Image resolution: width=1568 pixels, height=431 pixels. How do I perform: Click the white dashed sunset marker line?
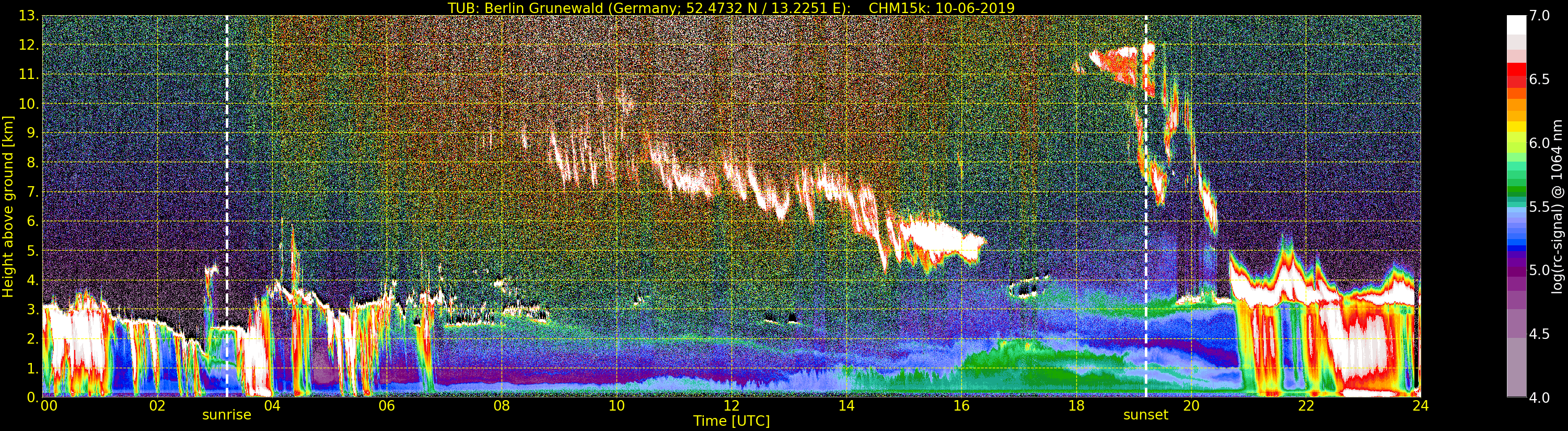[x=1146, y=206]
